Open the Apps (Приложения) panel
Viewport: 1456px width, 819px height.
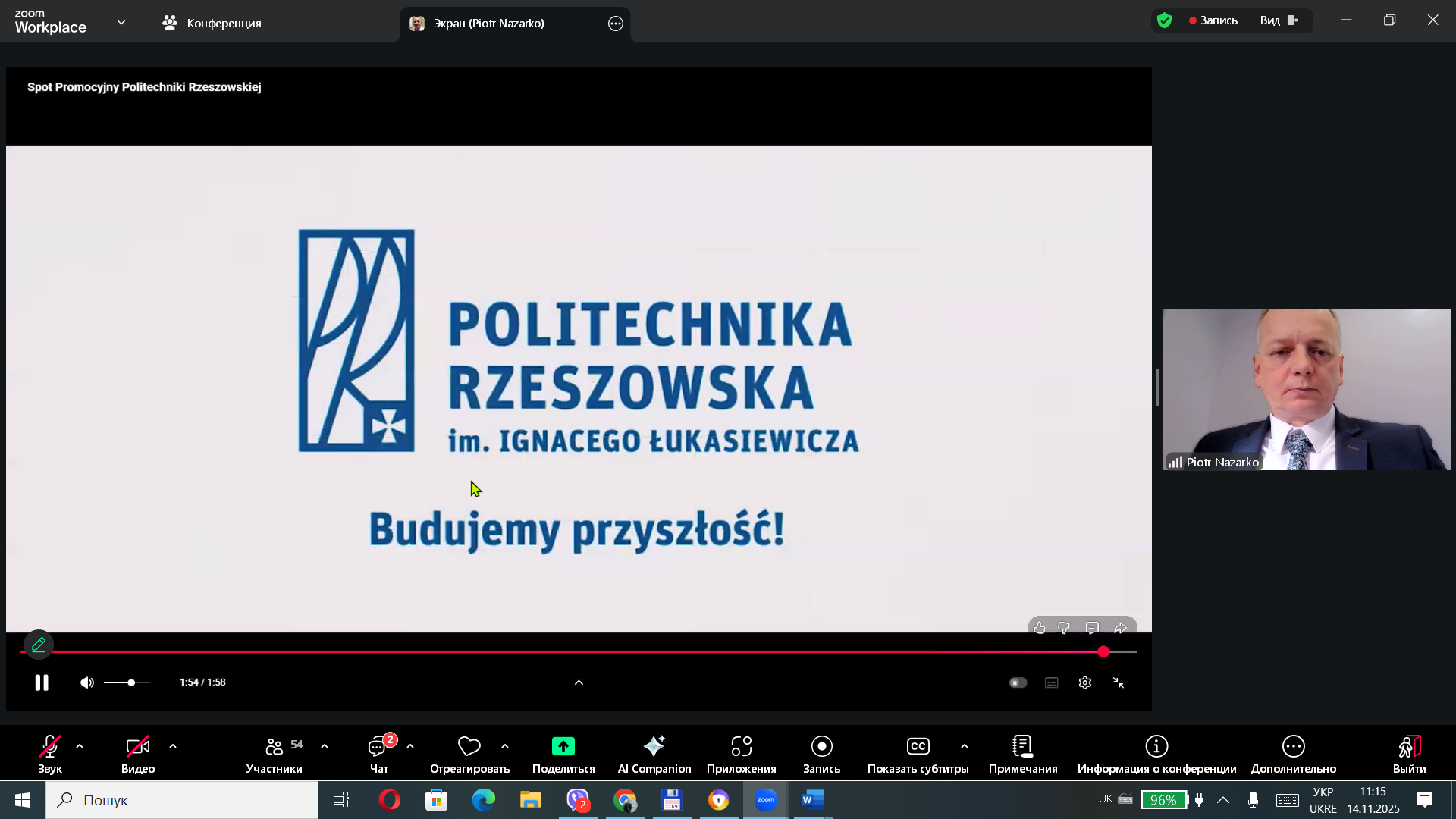coord(741,754)
